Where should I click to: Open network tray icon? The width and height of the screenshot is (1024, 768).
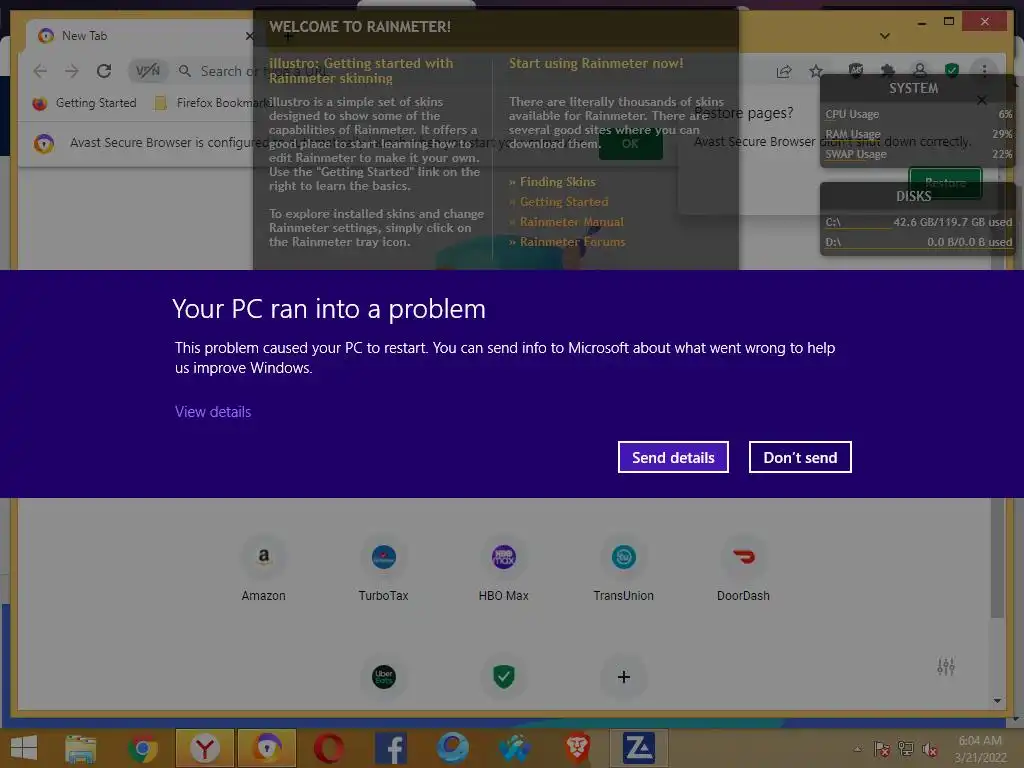point(906,750)
